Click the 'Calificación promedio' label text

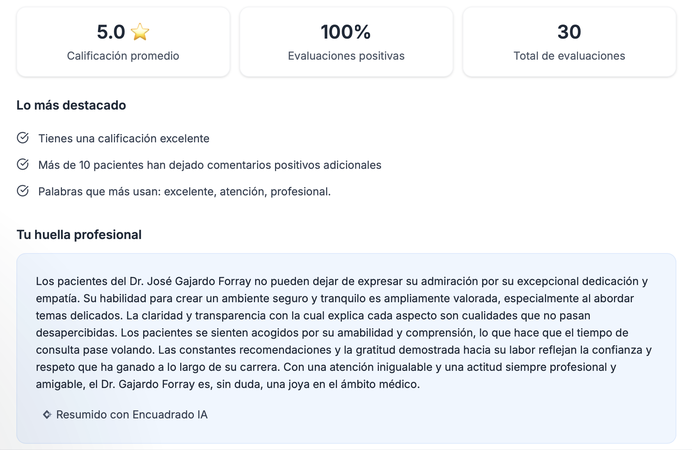point(123,56)
